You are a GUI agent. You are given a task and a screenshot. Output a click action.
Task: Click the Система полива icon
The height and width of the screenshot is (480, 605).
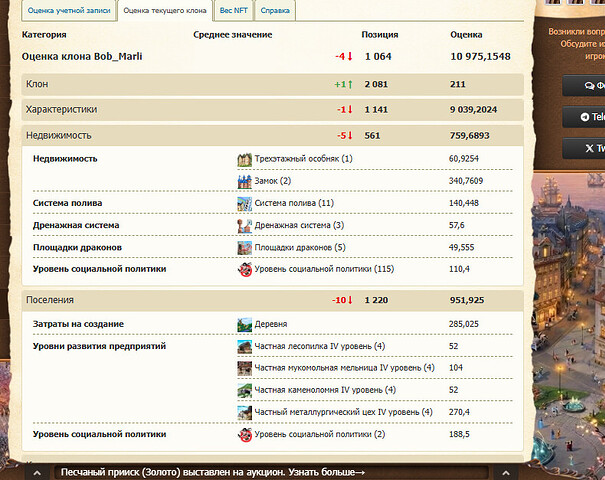(x=244, y=203)
